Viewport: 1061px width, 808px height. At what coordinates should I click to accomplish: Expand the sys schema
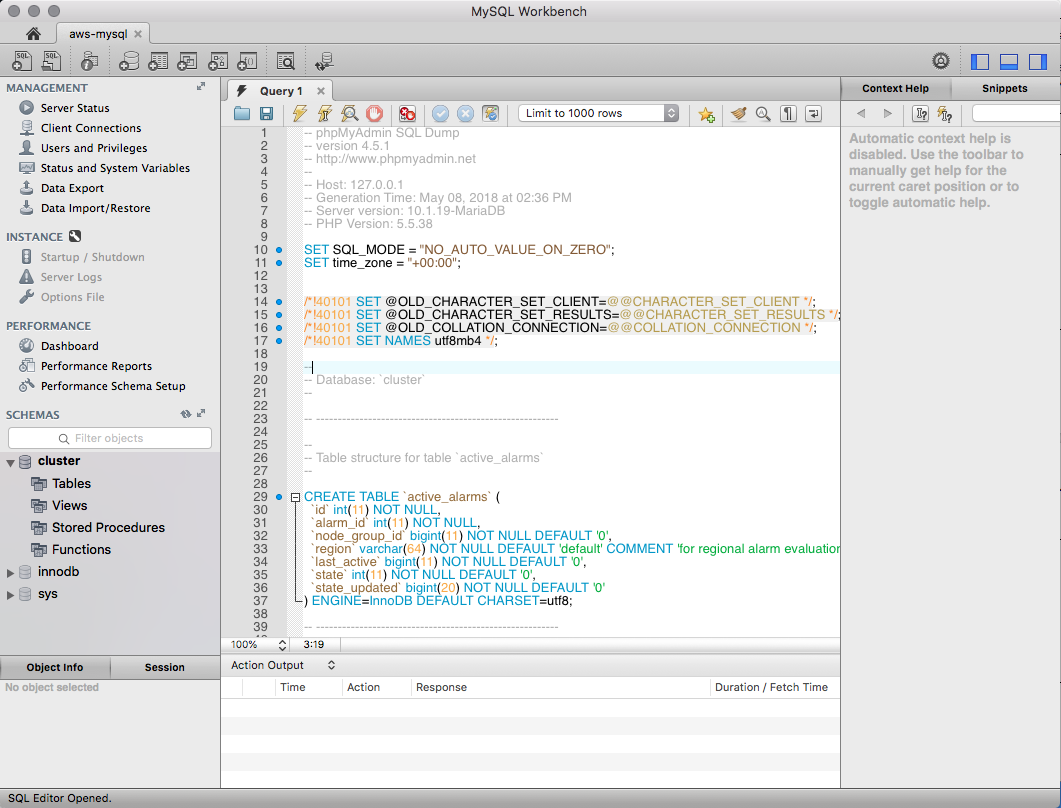click(10, 596)
